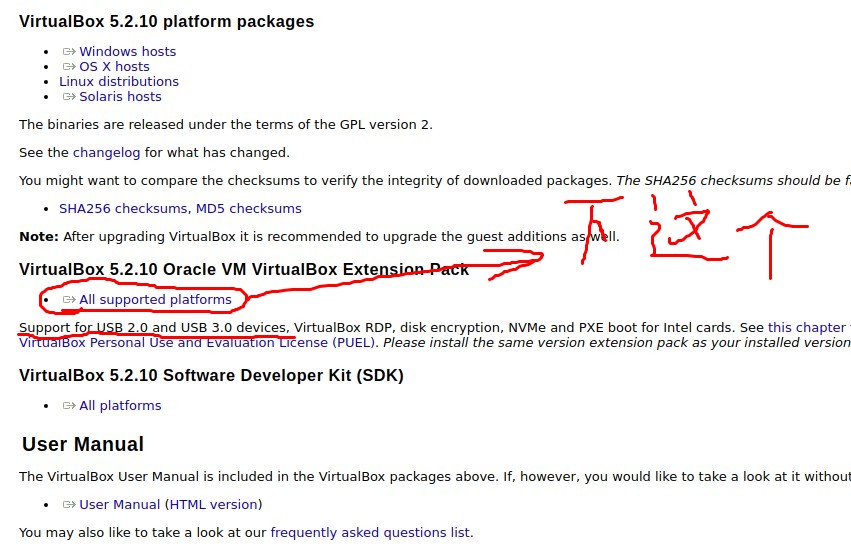
Task: Open the HTML version of manual
Action: (x=214, y=505)
